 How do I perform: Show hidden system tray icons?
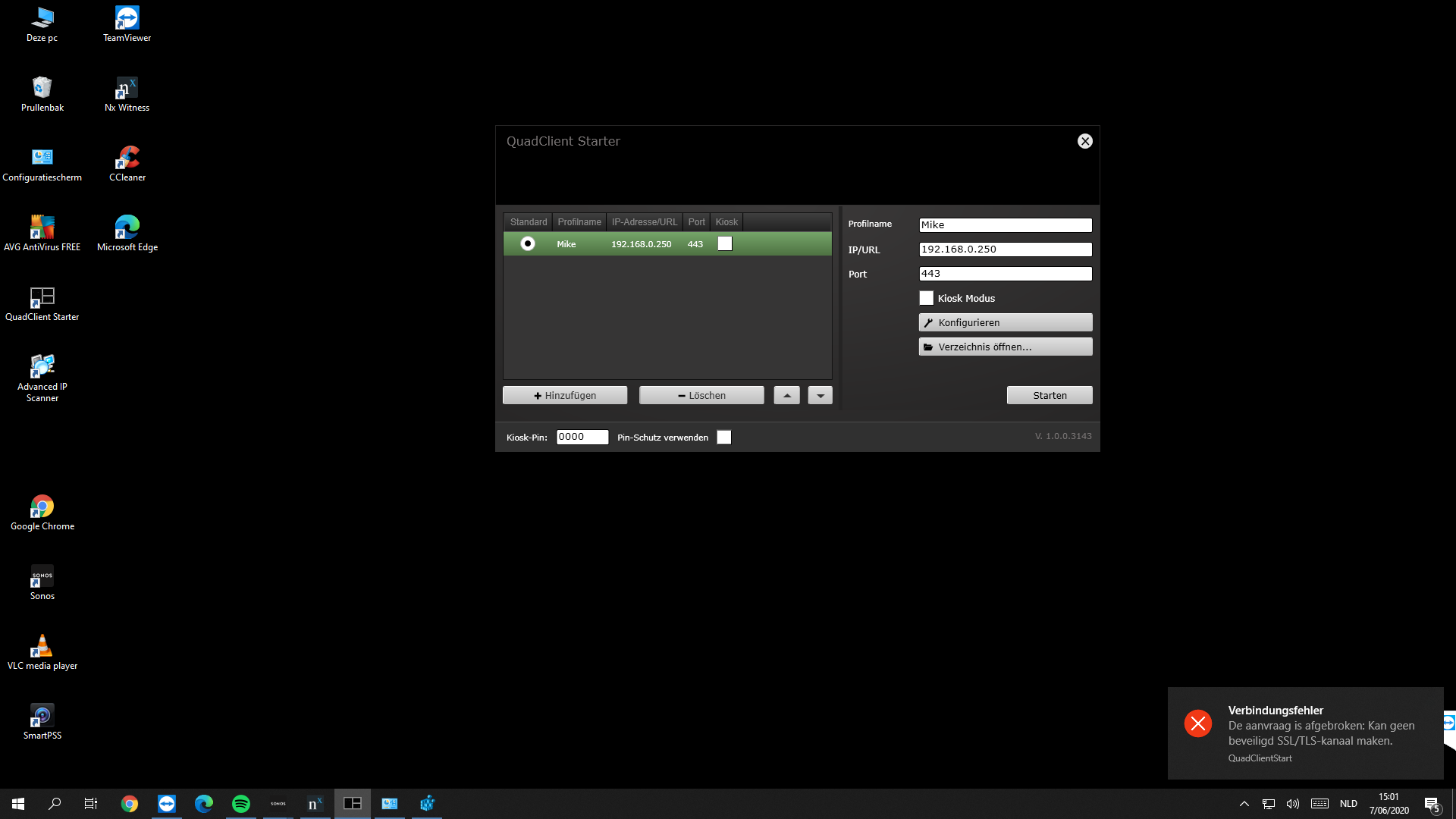tap(1244, 804)
